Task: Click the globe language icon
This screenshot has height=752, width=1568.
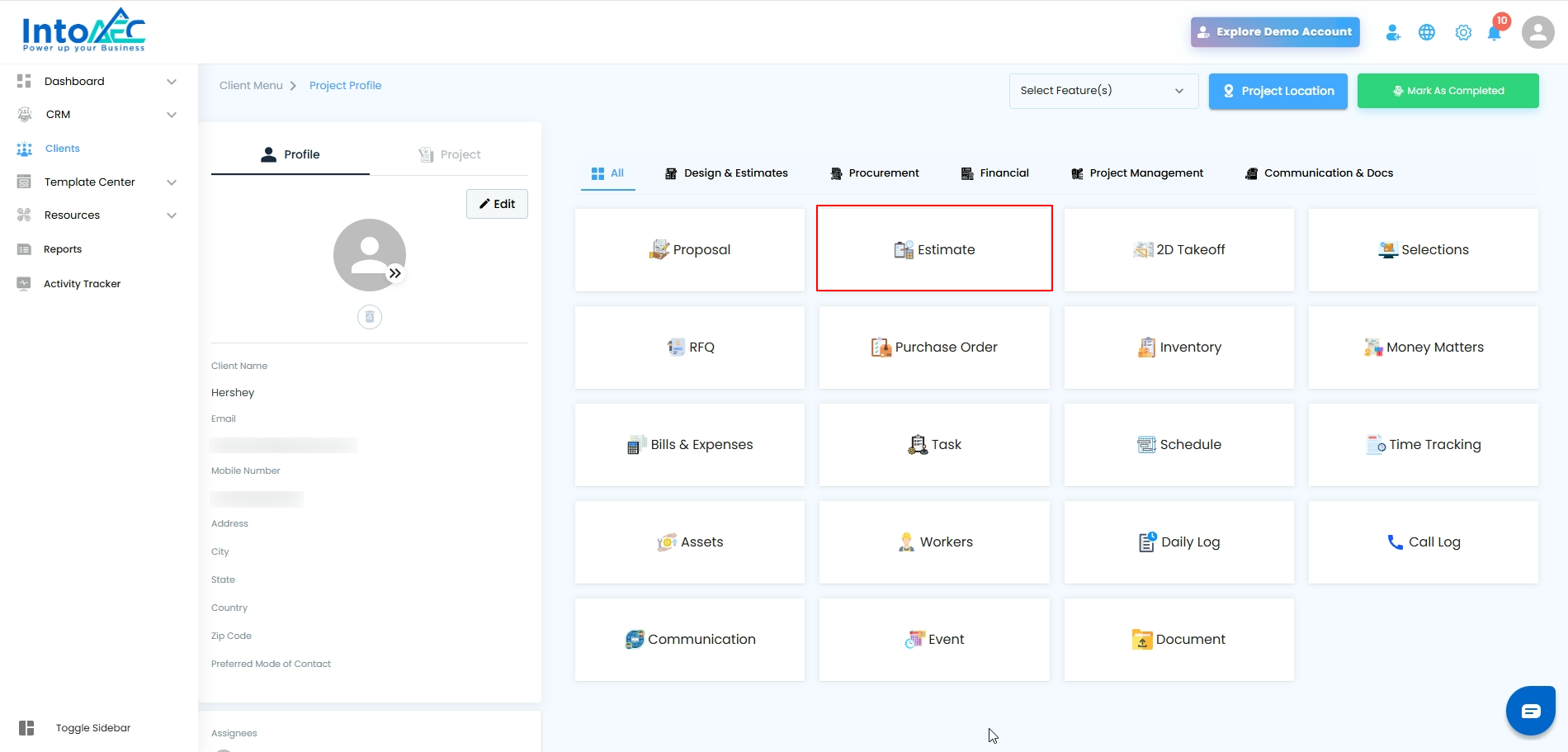Action: coord(1427,32)
